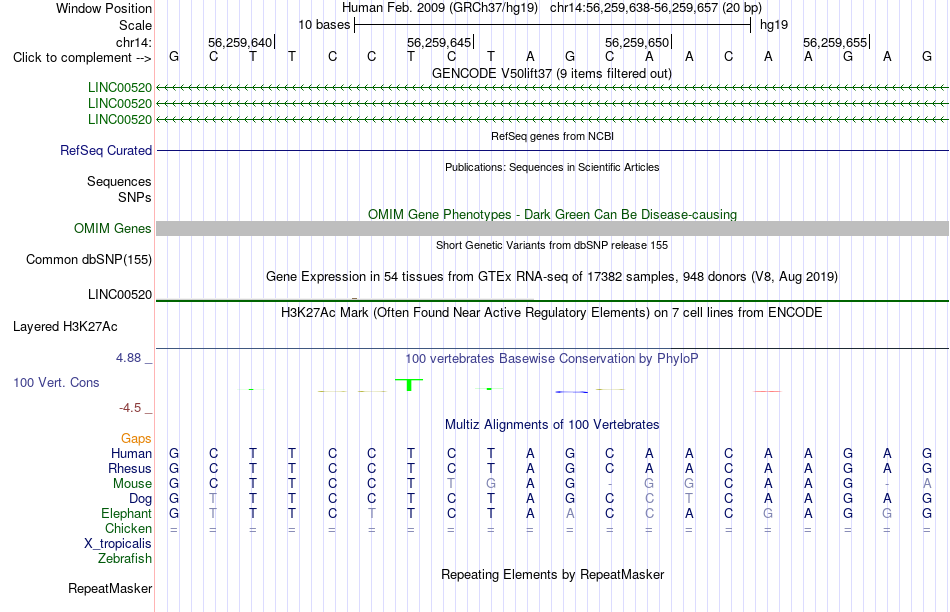Click the 'Click to complement -->' label
Viewport: 950px width, 612px height.
click(82, 58)
